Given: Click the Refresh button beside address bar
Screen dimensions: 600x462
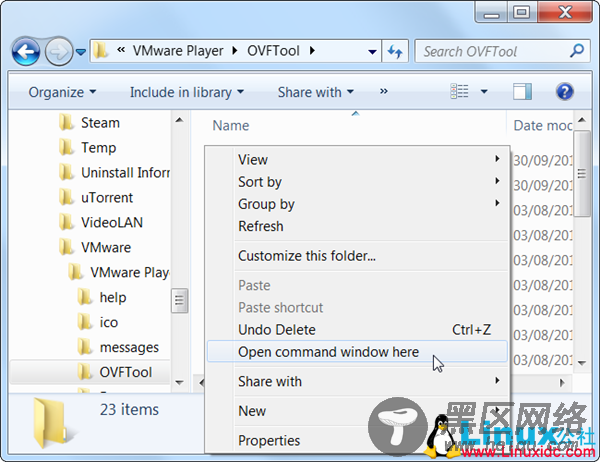Looking at the screenshot, I should coord(395,51).
